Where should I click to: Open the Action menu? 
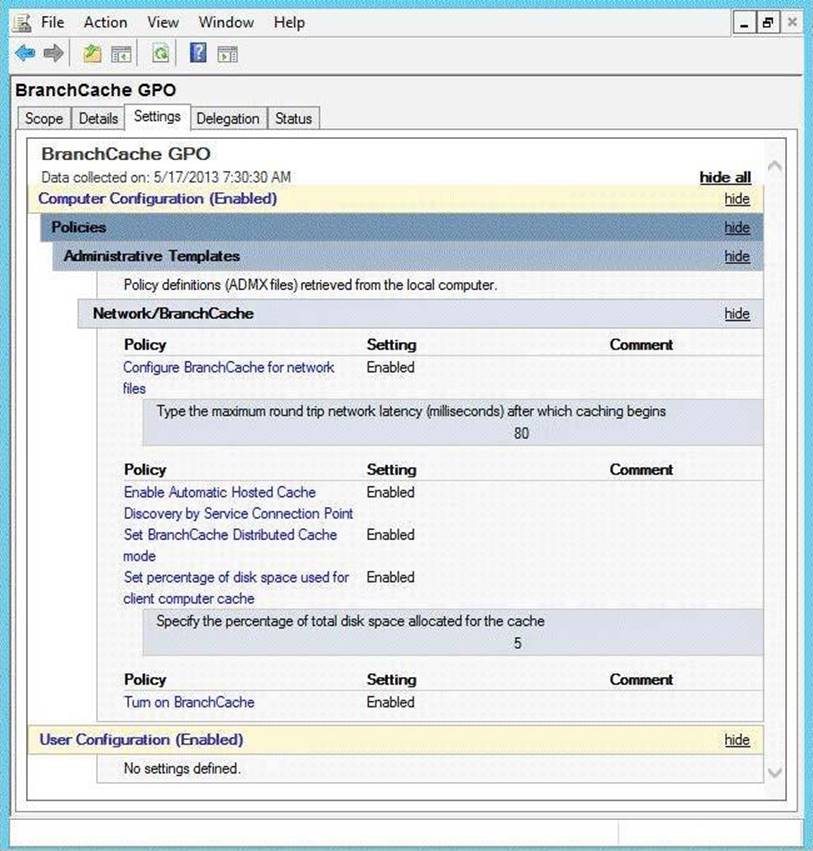(x=105, y=22)
